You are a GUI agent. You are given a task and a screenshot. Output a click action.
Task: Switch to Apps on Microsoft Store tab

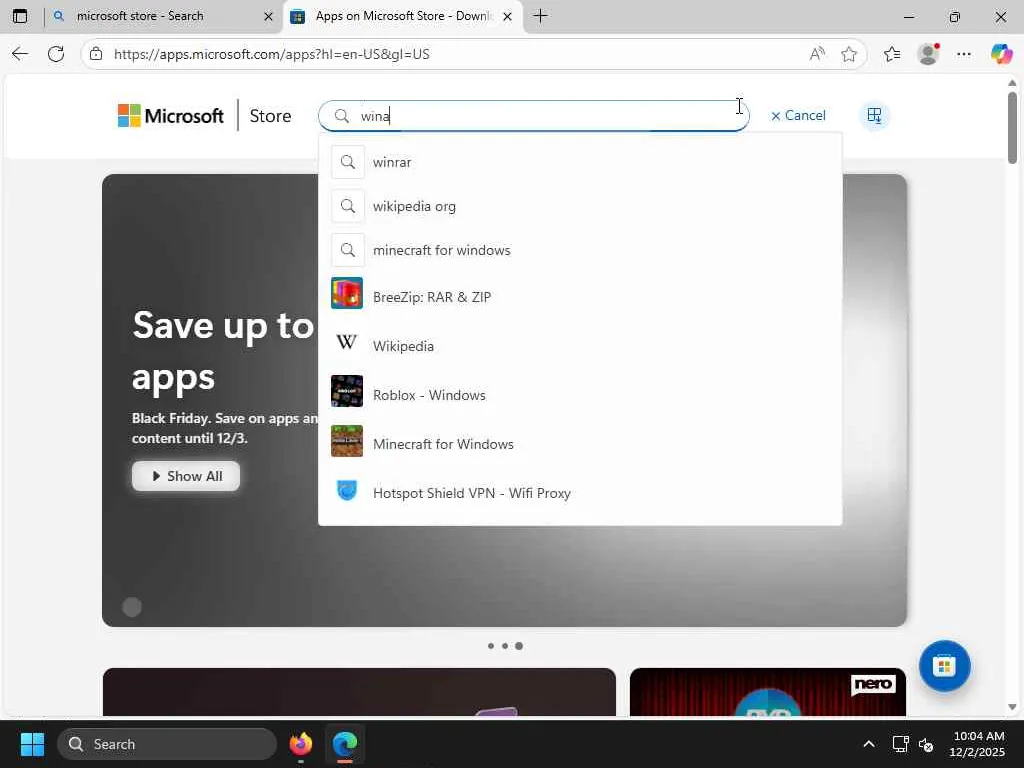tap(402, 16)
